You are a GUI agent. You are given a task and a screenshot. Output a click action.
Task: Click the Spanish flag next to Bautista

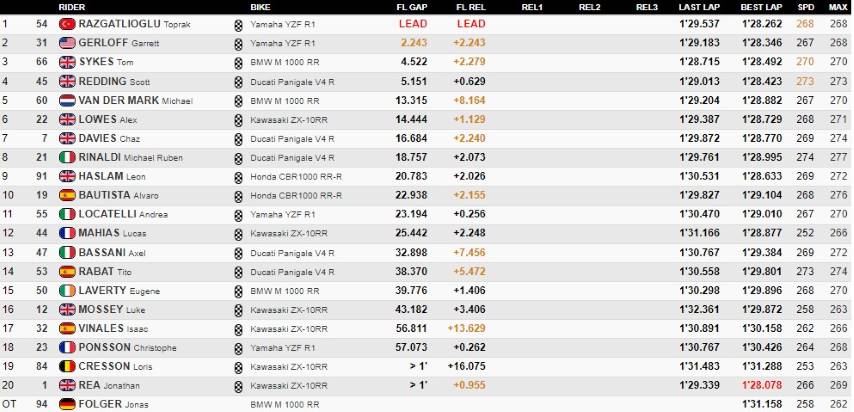click(x=67, y=195)
